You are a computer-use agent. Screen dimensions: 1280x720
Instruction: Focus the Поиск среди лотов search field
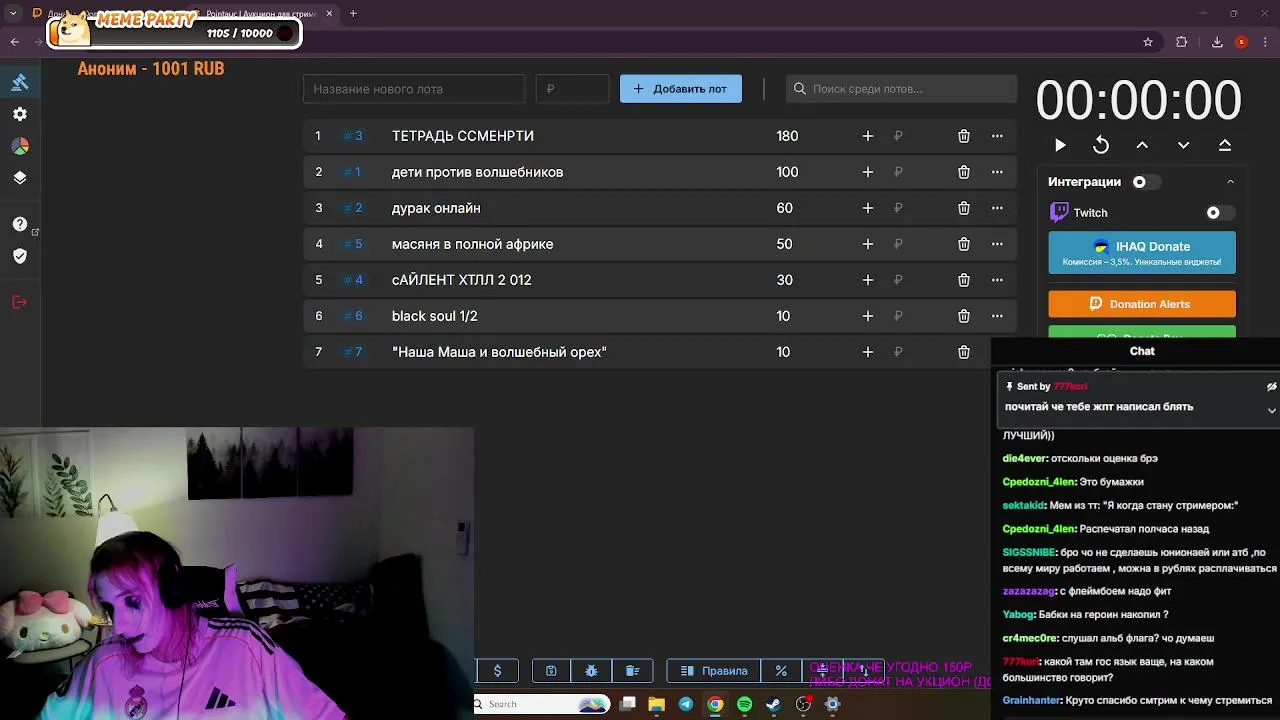(x=901, y=89)
